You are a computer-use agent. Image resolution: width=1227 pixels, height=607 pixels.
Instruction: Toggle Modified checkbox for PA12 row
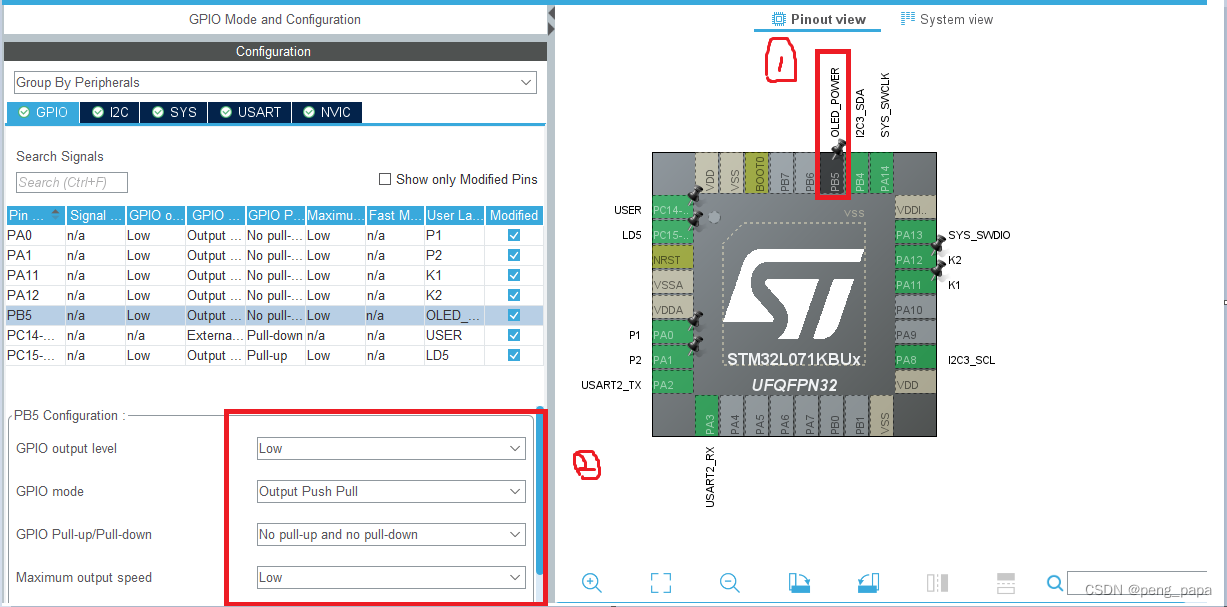point(514,295)
